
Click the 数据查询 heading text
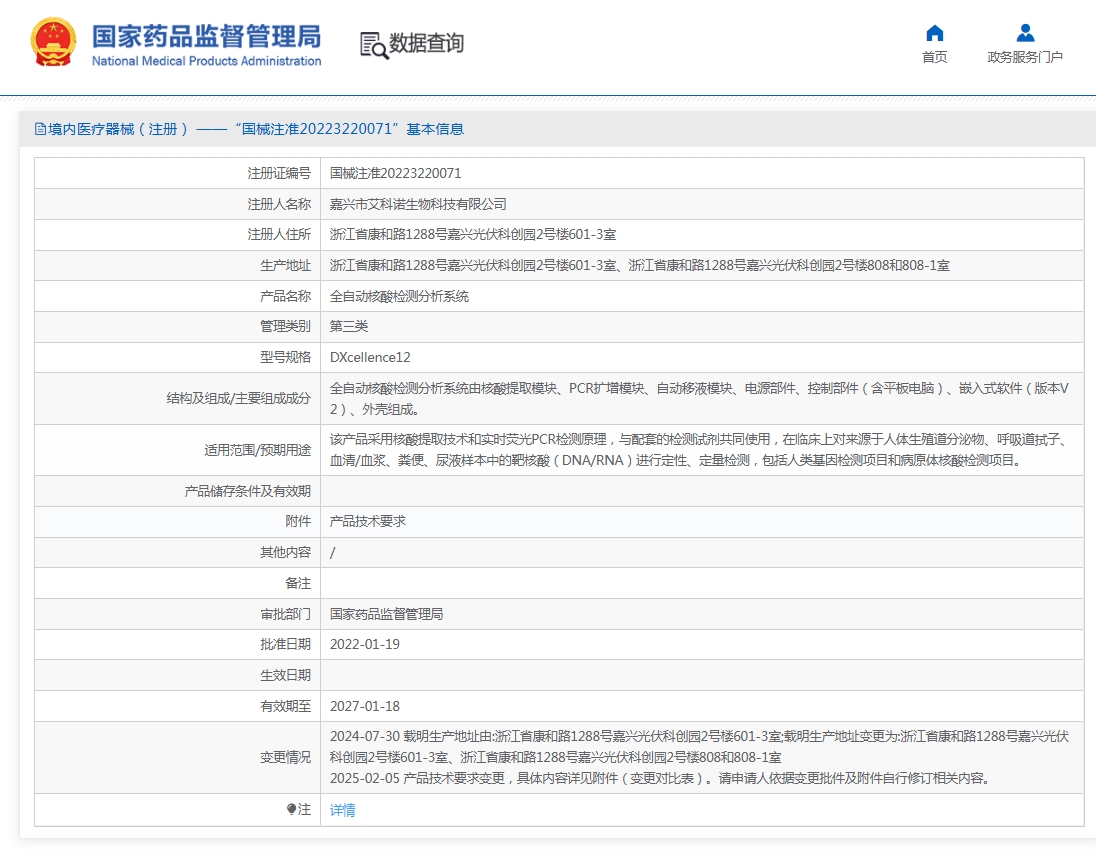426,43
